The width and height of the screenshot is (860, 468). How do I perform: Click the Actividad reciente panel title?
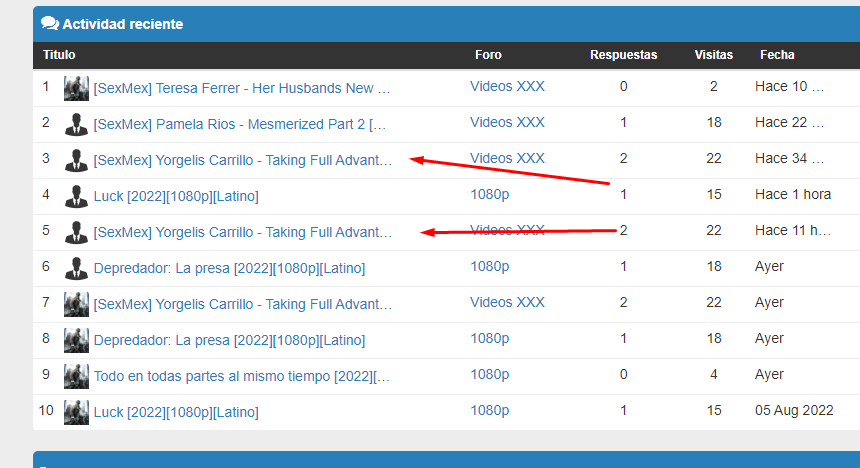(x=123, y=24)
